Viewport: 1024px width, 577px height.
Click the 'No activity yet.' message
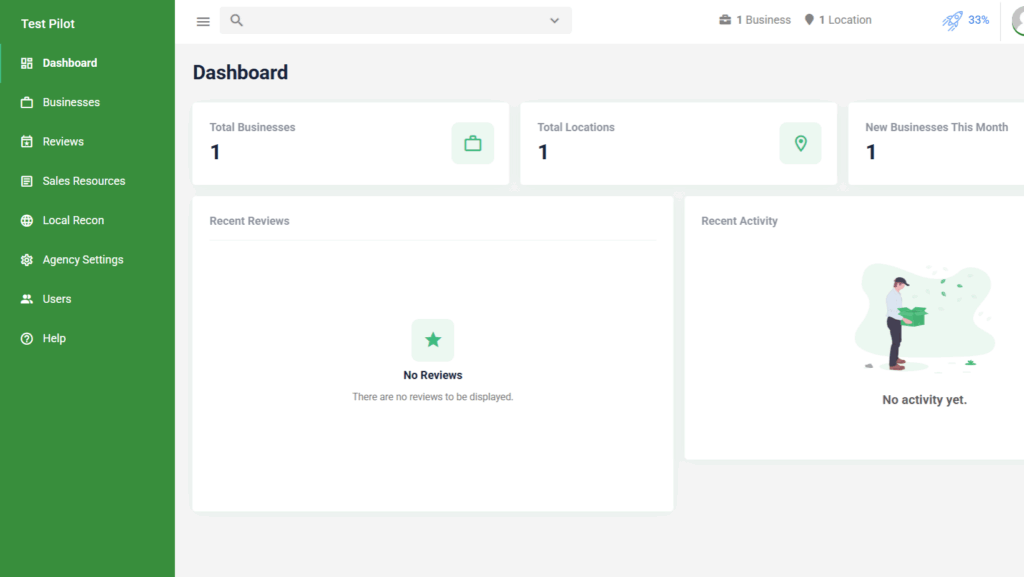pyautogui.click(x=924, y=399)
